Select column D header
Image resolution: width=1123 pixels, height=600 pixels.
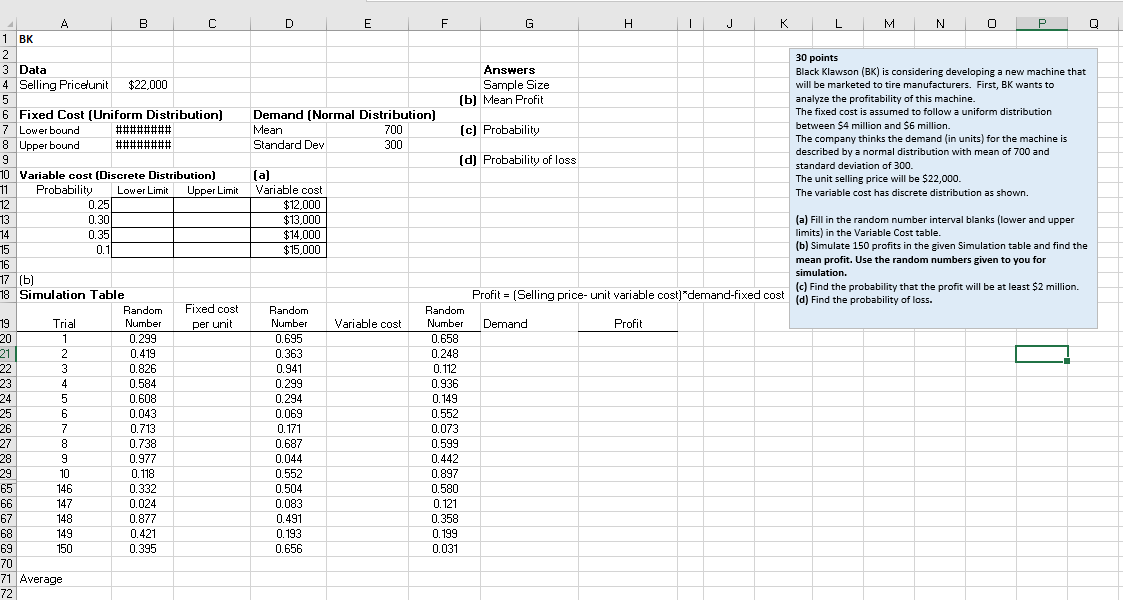(x=289, y=24)
